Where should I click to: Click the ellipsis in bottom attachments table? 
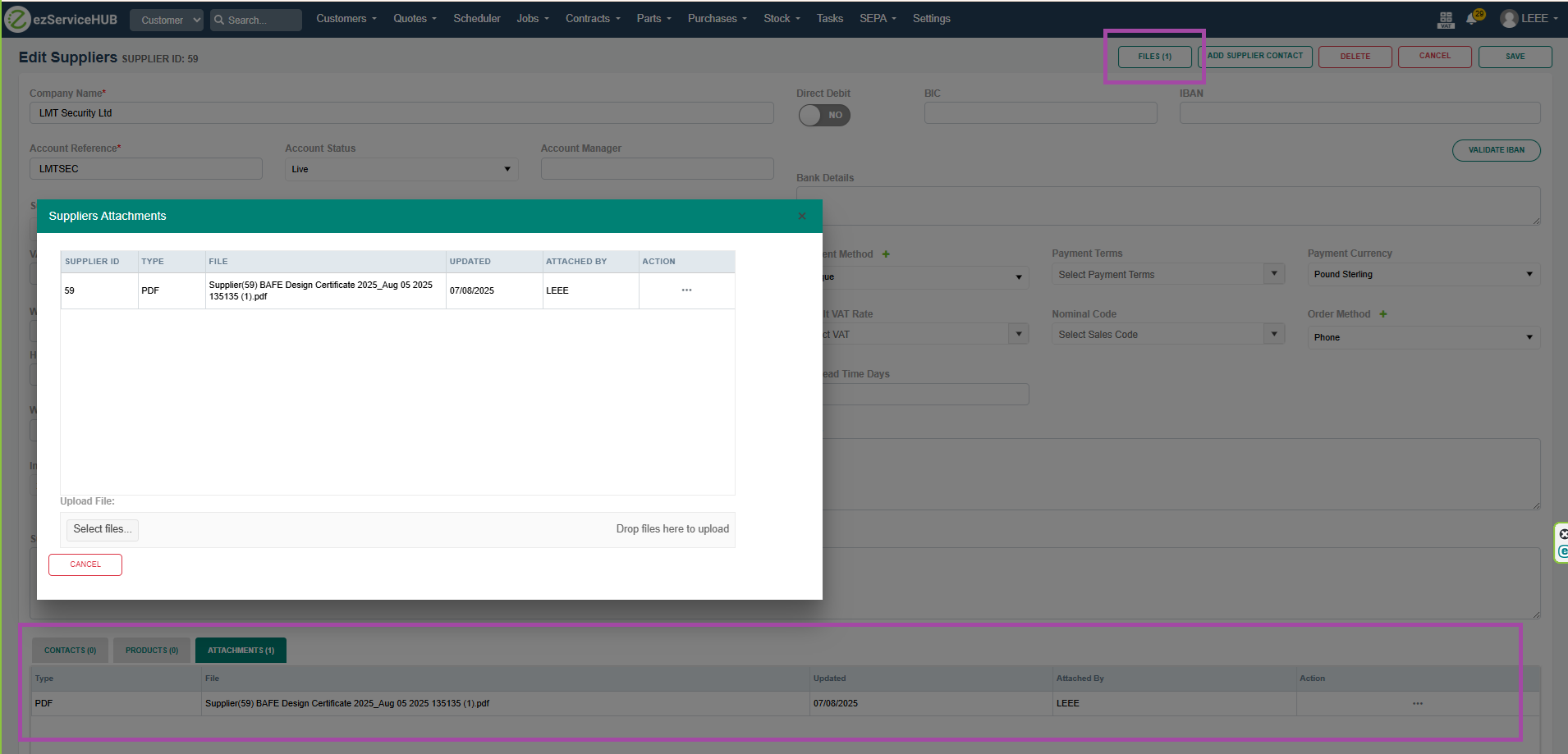pos(1418,704)
